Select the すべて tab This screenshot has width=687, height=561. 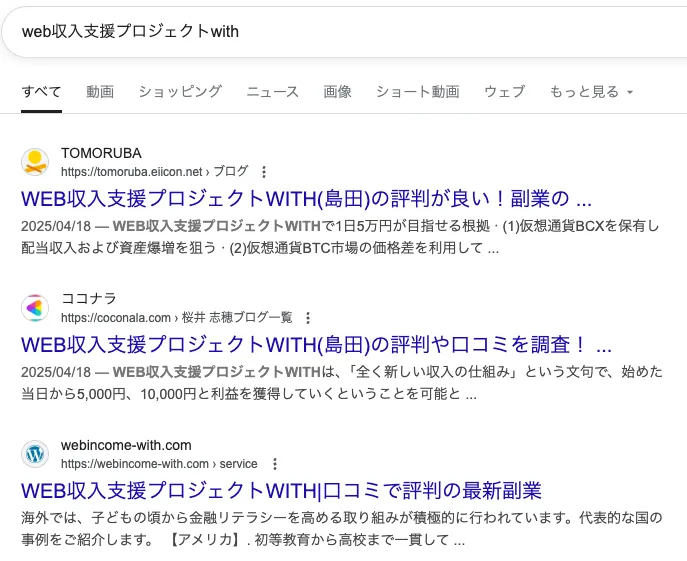coord(41,92)
